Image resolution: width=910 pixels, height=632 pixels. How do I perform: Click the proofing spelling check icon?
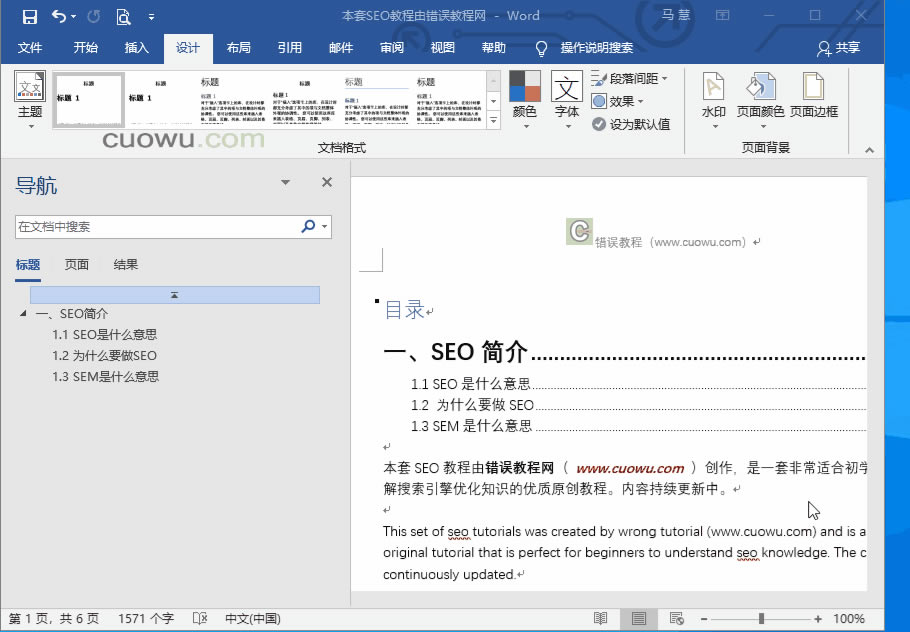200,619
